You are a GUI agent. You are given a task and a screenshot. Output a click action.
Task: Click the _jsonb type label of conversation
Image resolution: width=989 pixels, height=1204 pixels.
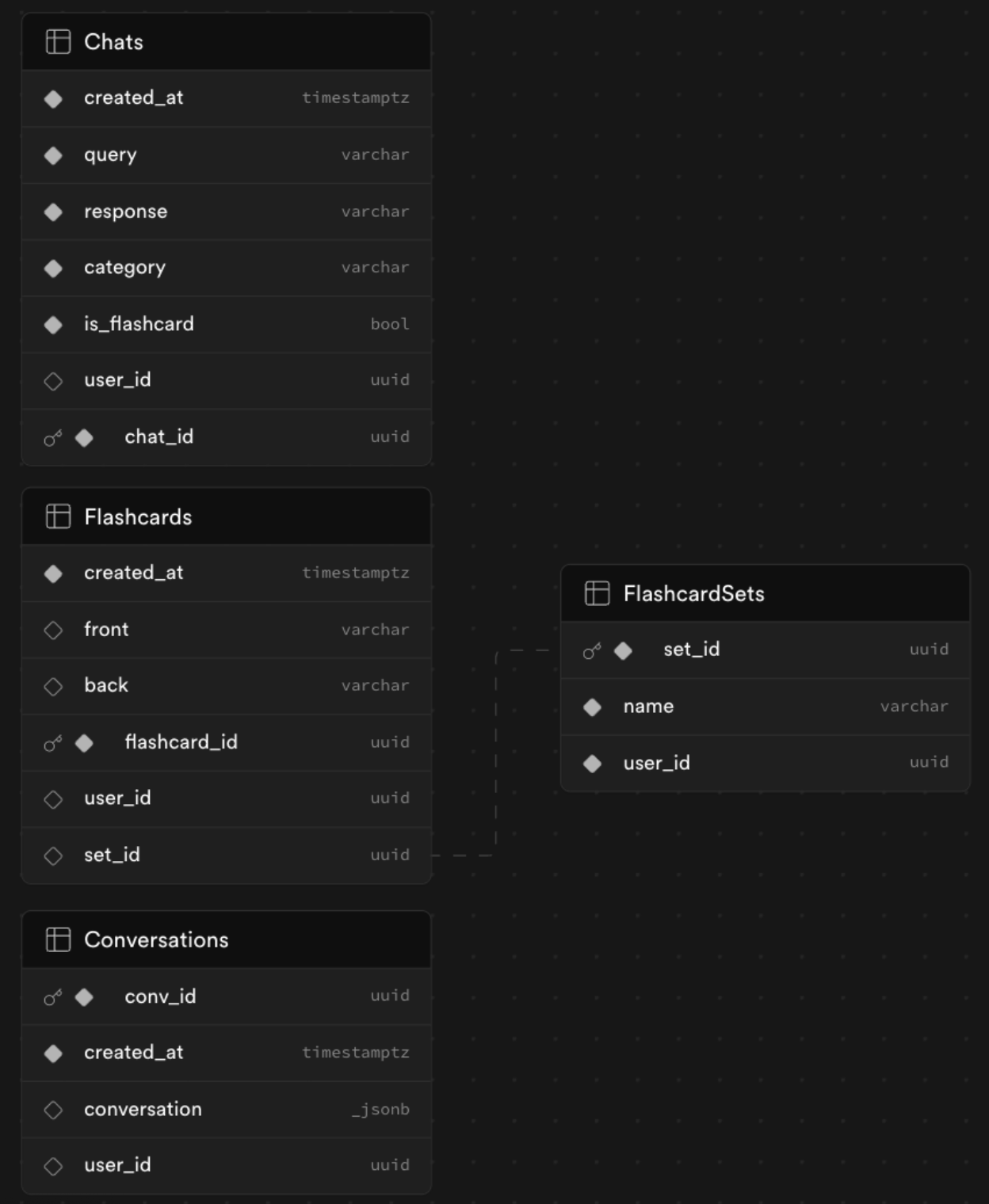coord(380,1110)
